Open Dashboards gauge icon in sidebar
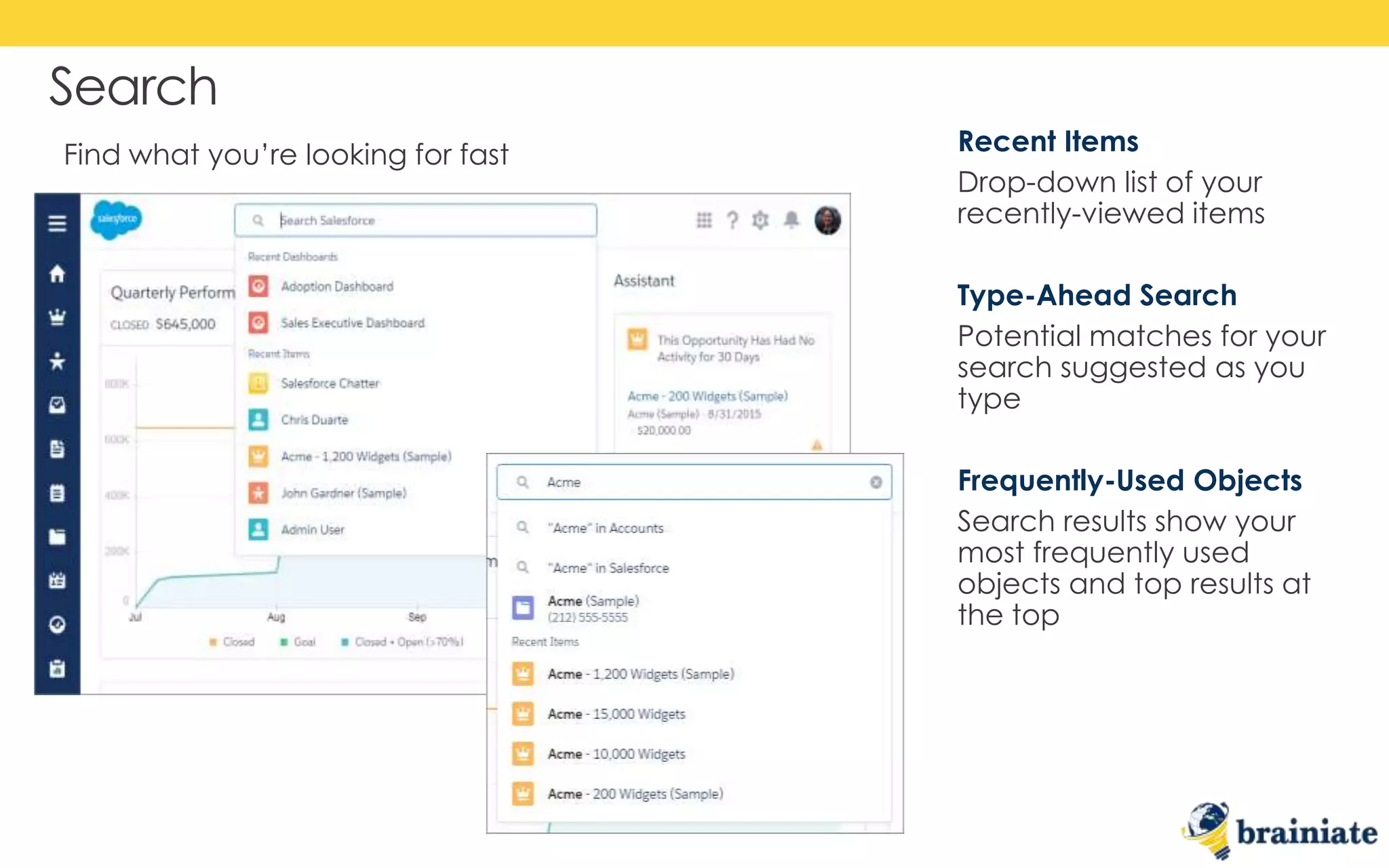This screenshot has height=868, width=1389. pos(58,625)
